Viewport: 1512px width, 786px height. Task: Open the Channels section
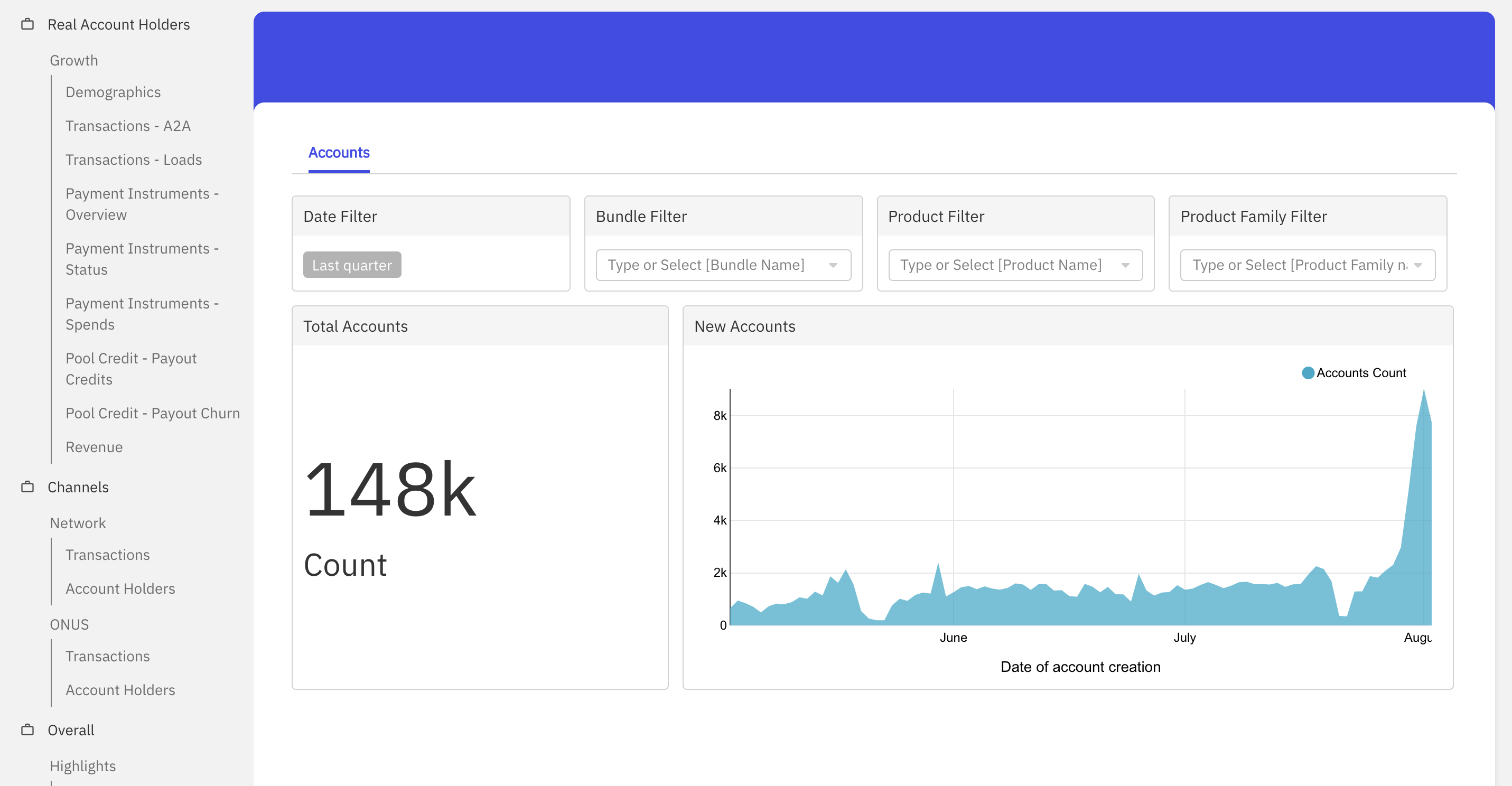coord(78,487)
